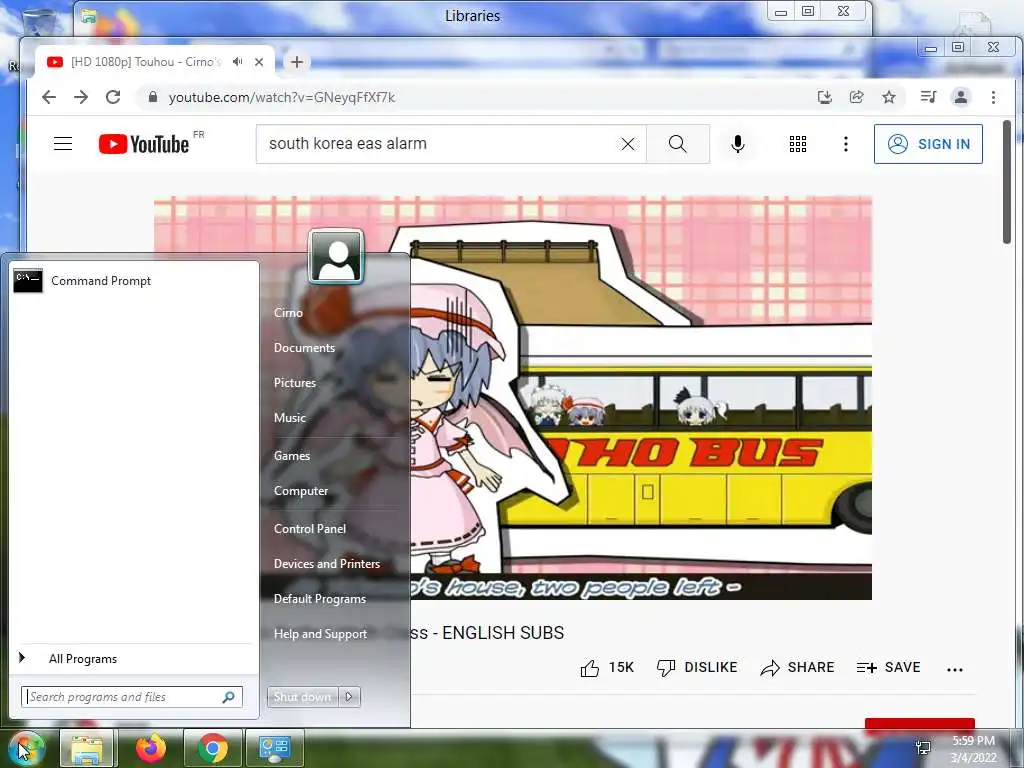1024x768 pixels.
Task: Click the DISLIKE button
Action: (697, 667)
